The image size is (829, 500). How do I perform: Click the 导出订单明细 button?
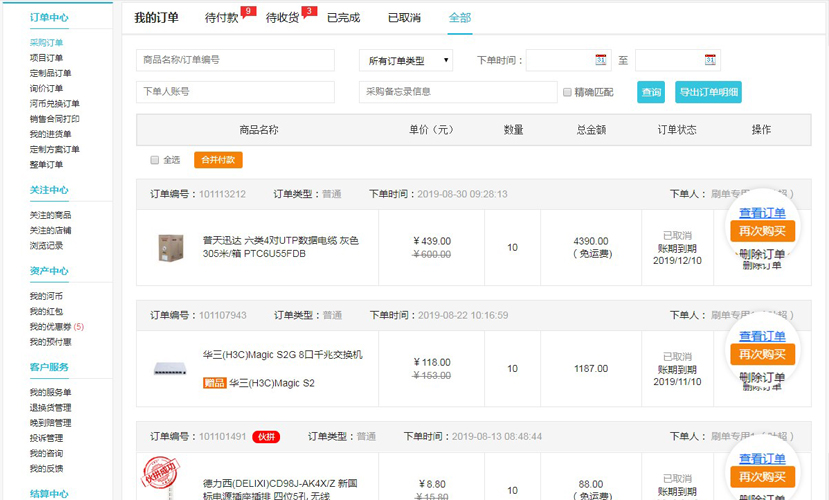pos(708,92)
